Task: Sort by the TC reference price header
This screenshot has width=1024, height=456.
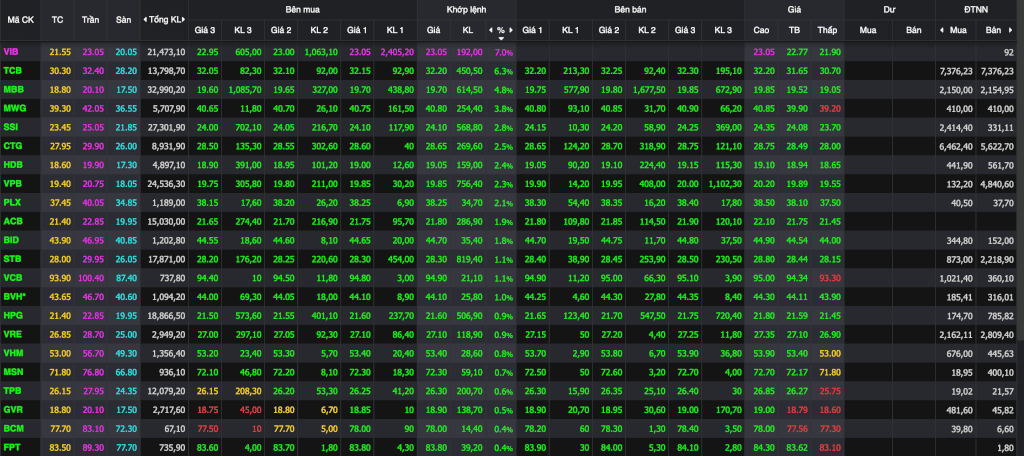Action: [x=57, y=20]
